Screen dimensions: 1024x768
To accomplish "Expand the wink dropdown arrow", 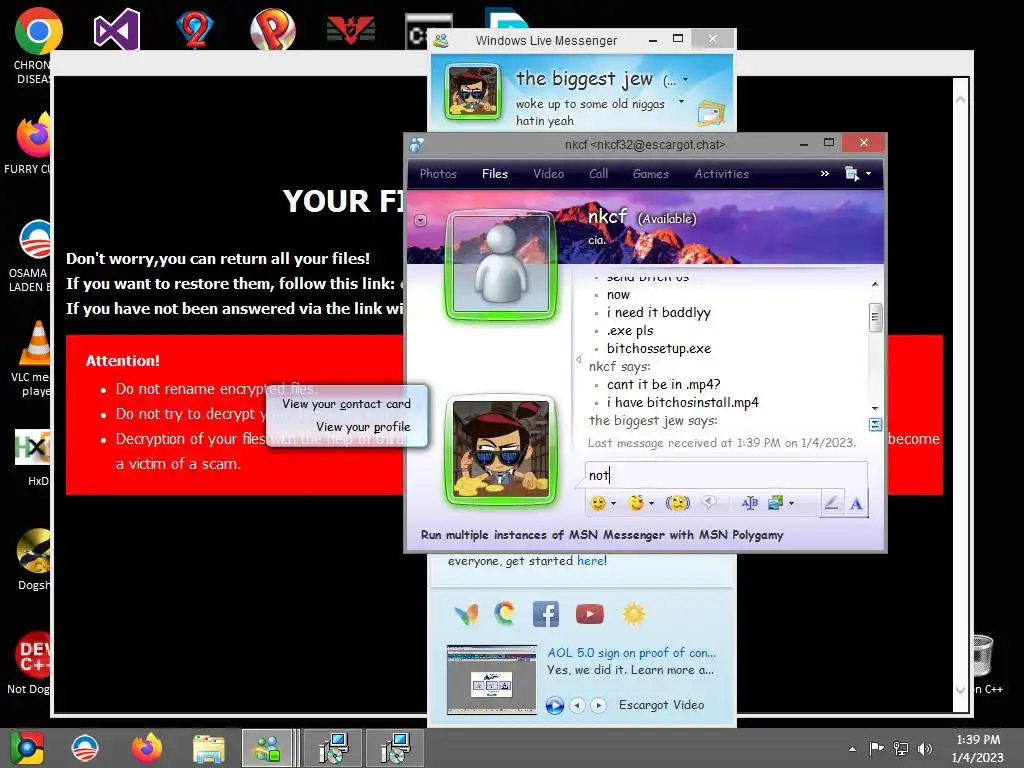I will coord(651,504).
